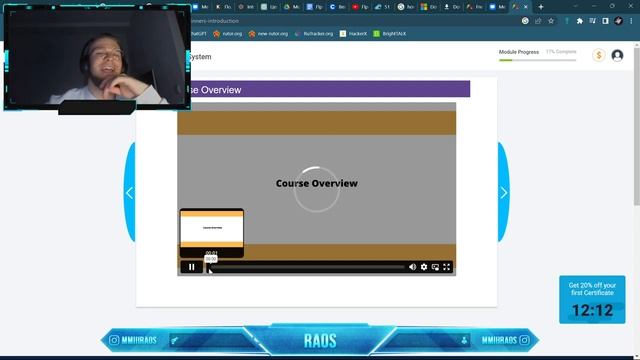
Task: Open the browser profile avatar
Action: (618, 21)
